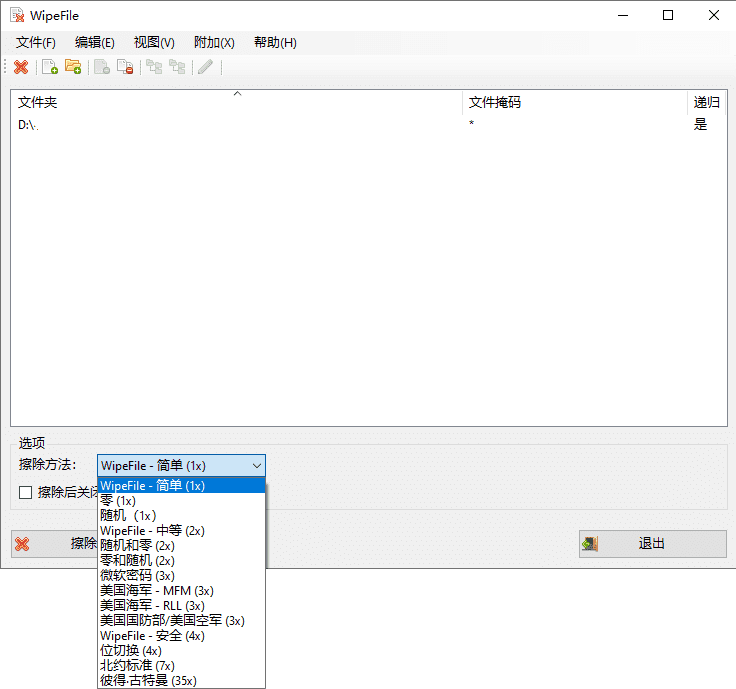This screenshot has width=736, height=689.
Task: Open the 附加(X) menu
Action: pyautogui.click(x=214, y=42)
